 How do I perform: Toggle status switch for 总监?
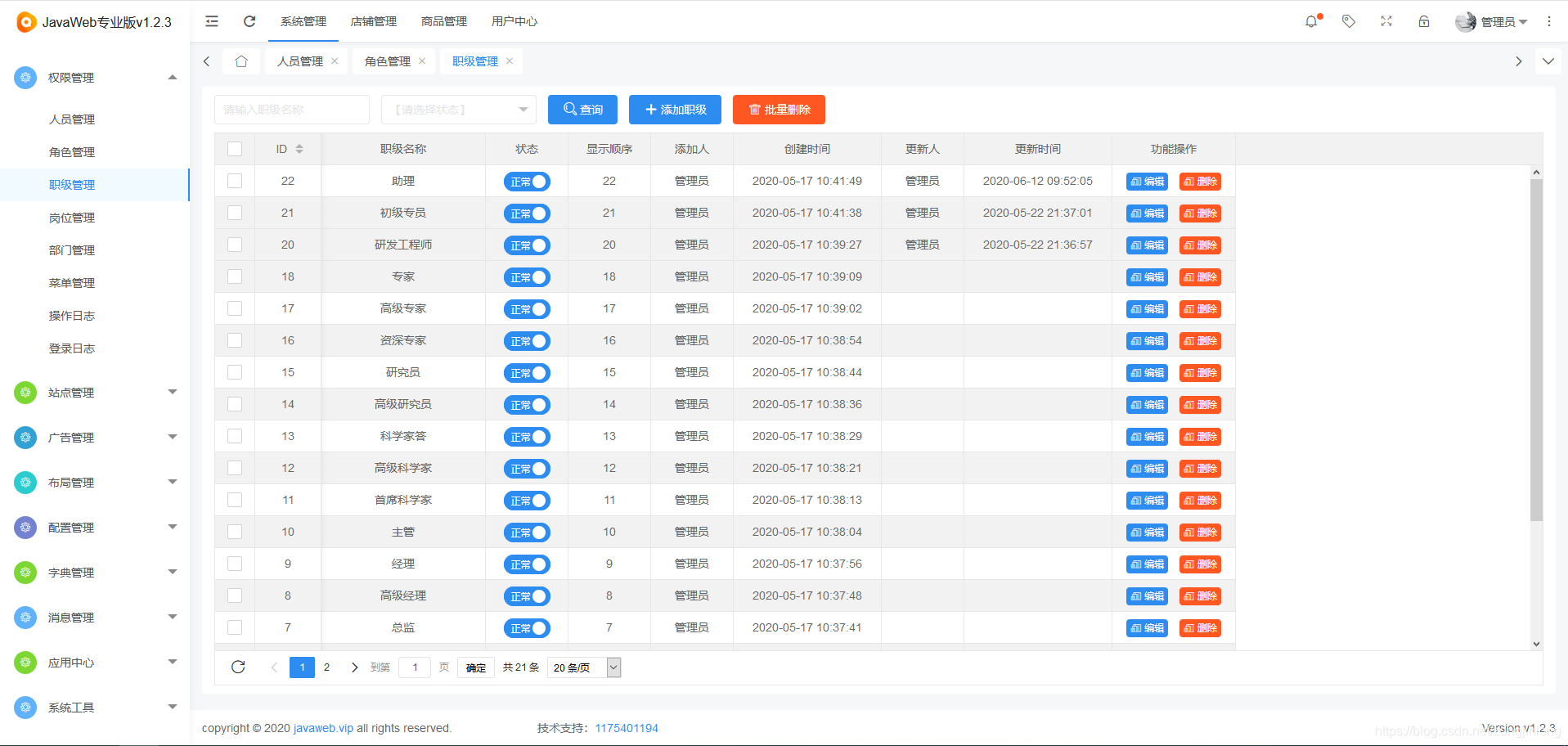click(527, 628)
